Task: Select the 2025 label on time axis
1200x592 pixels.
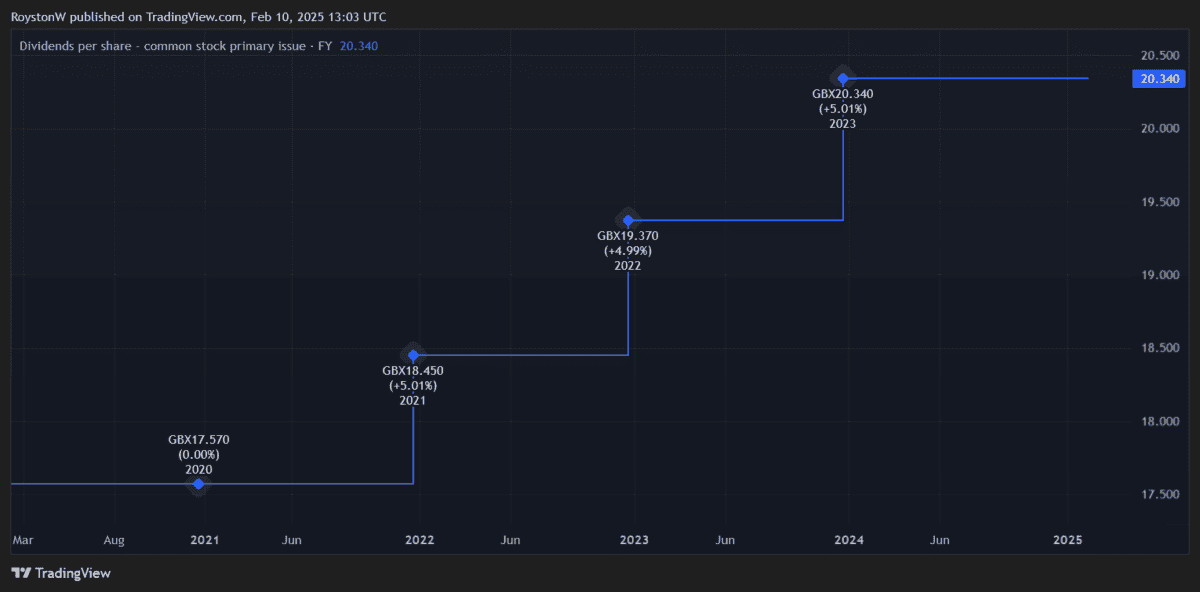Action: [x=1068, y=540]
